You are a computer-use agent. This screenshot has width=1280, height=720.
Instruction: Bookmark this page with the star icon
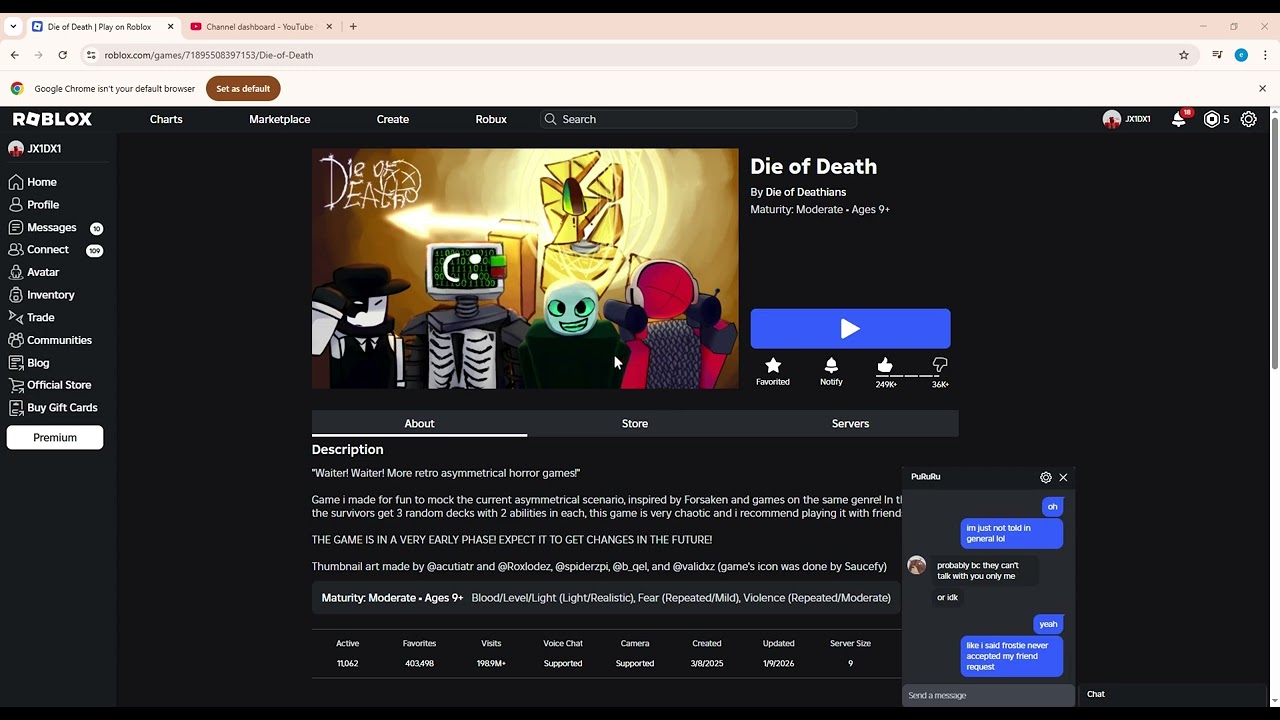tap(1184, 55)
